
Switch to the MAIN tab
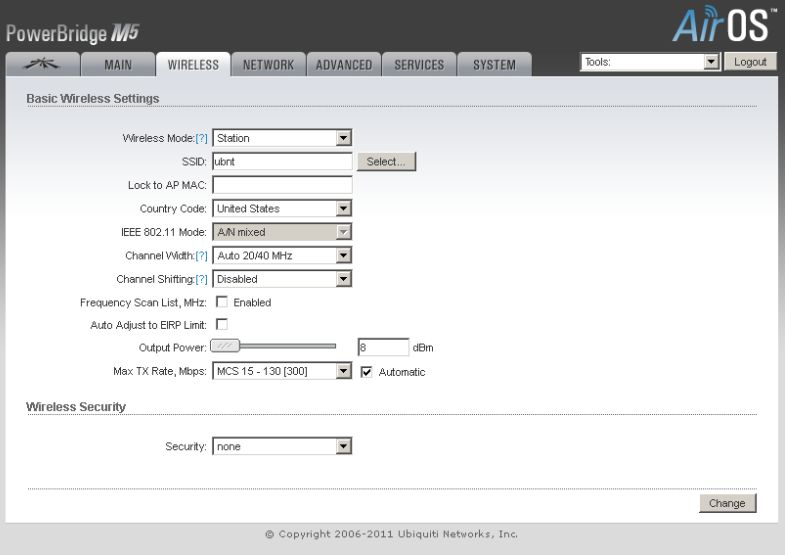click(x=118, y=65)
